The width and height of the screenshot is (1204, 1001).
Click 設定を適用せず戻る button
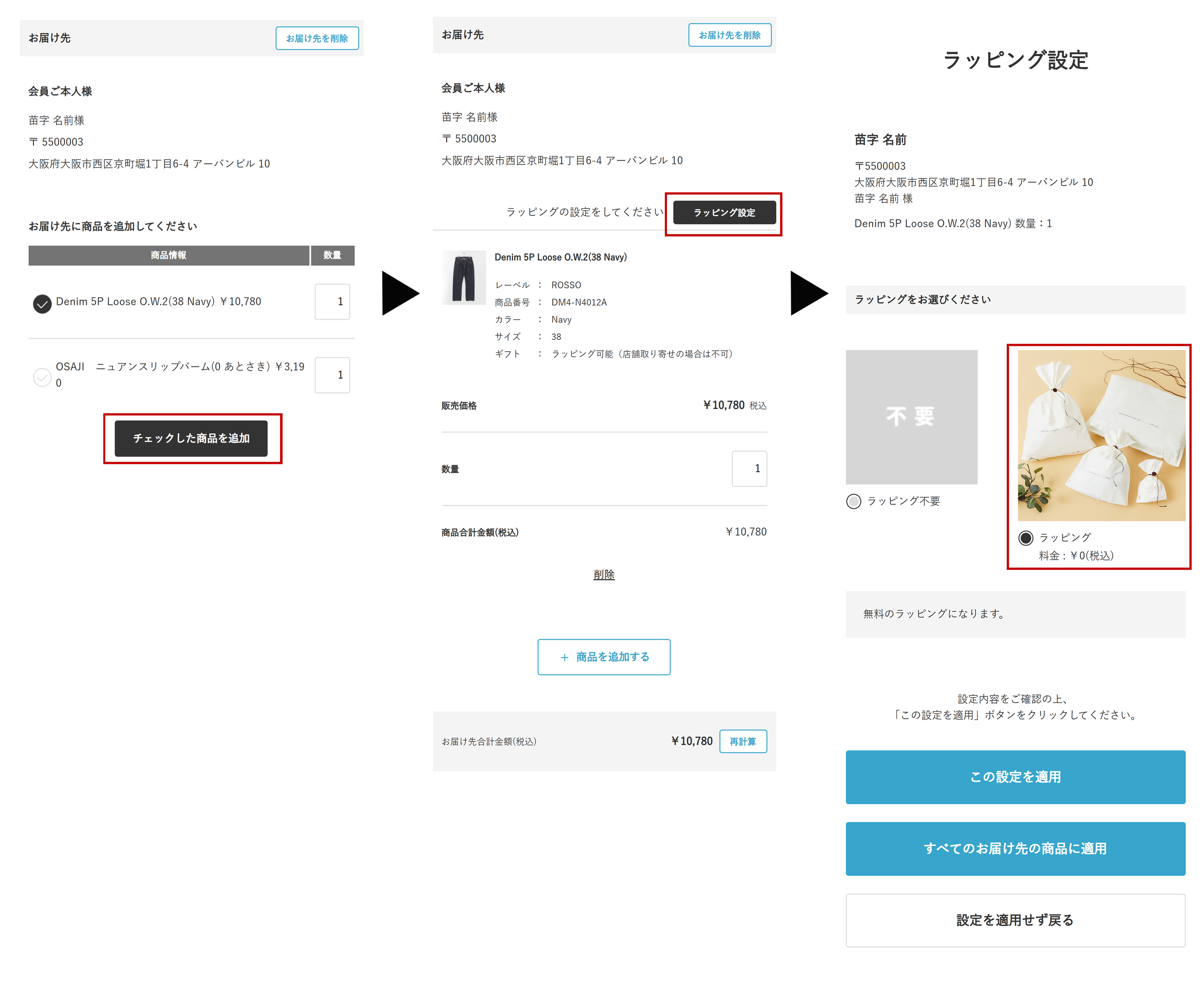coord(1015,920)
